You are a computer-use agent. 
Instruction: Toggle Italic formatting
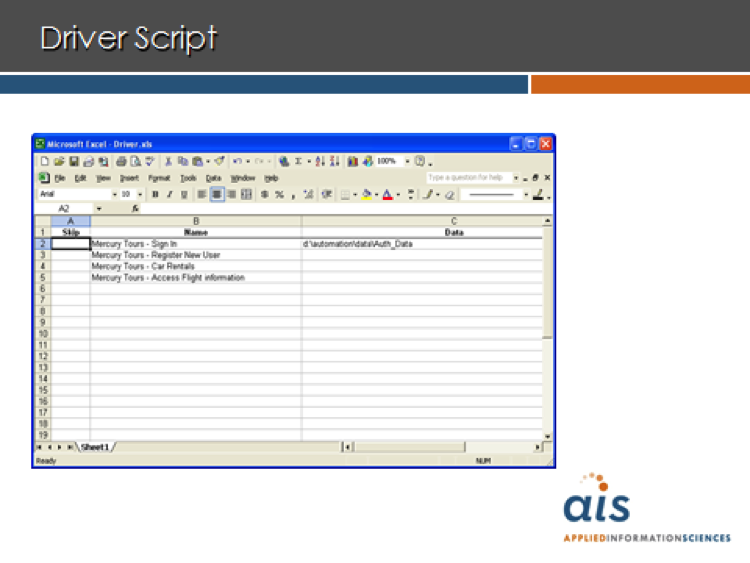(169, 194)
